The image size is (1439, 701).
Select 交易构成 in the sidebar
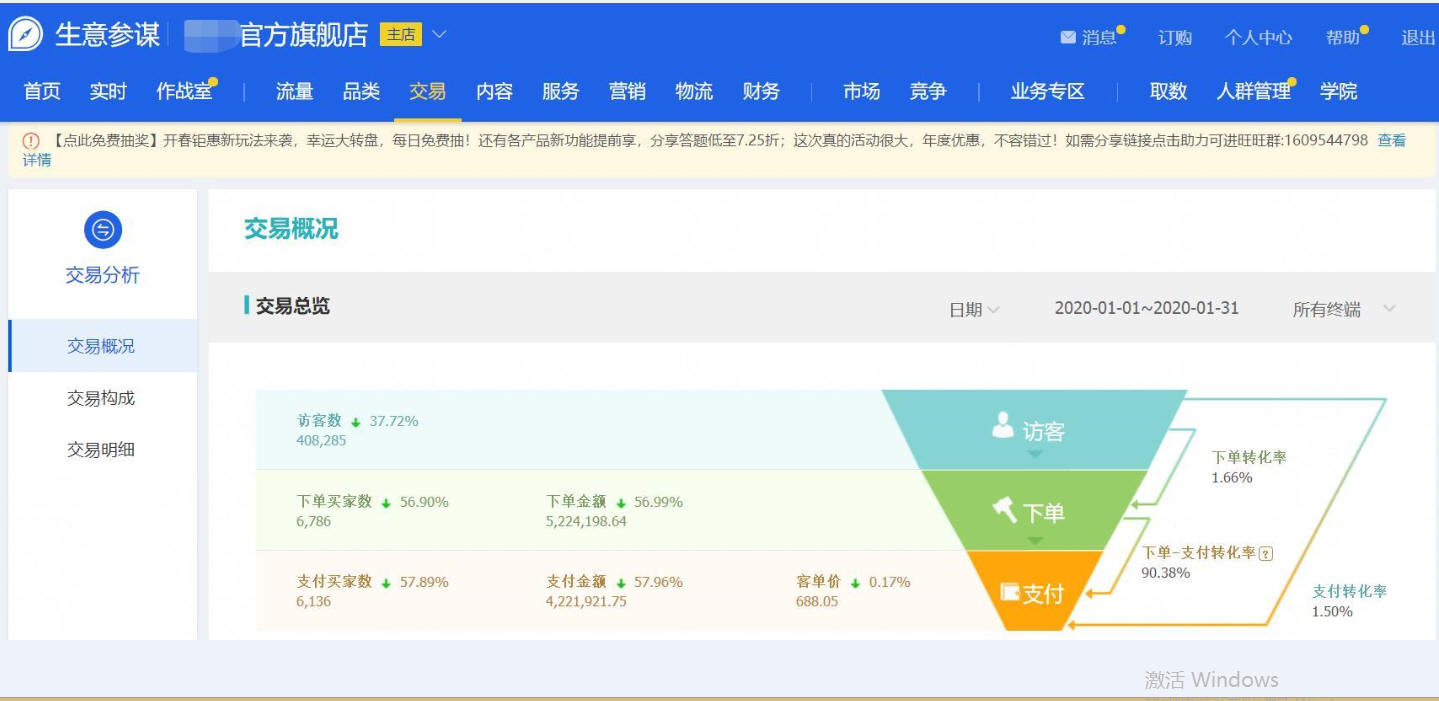101,398
